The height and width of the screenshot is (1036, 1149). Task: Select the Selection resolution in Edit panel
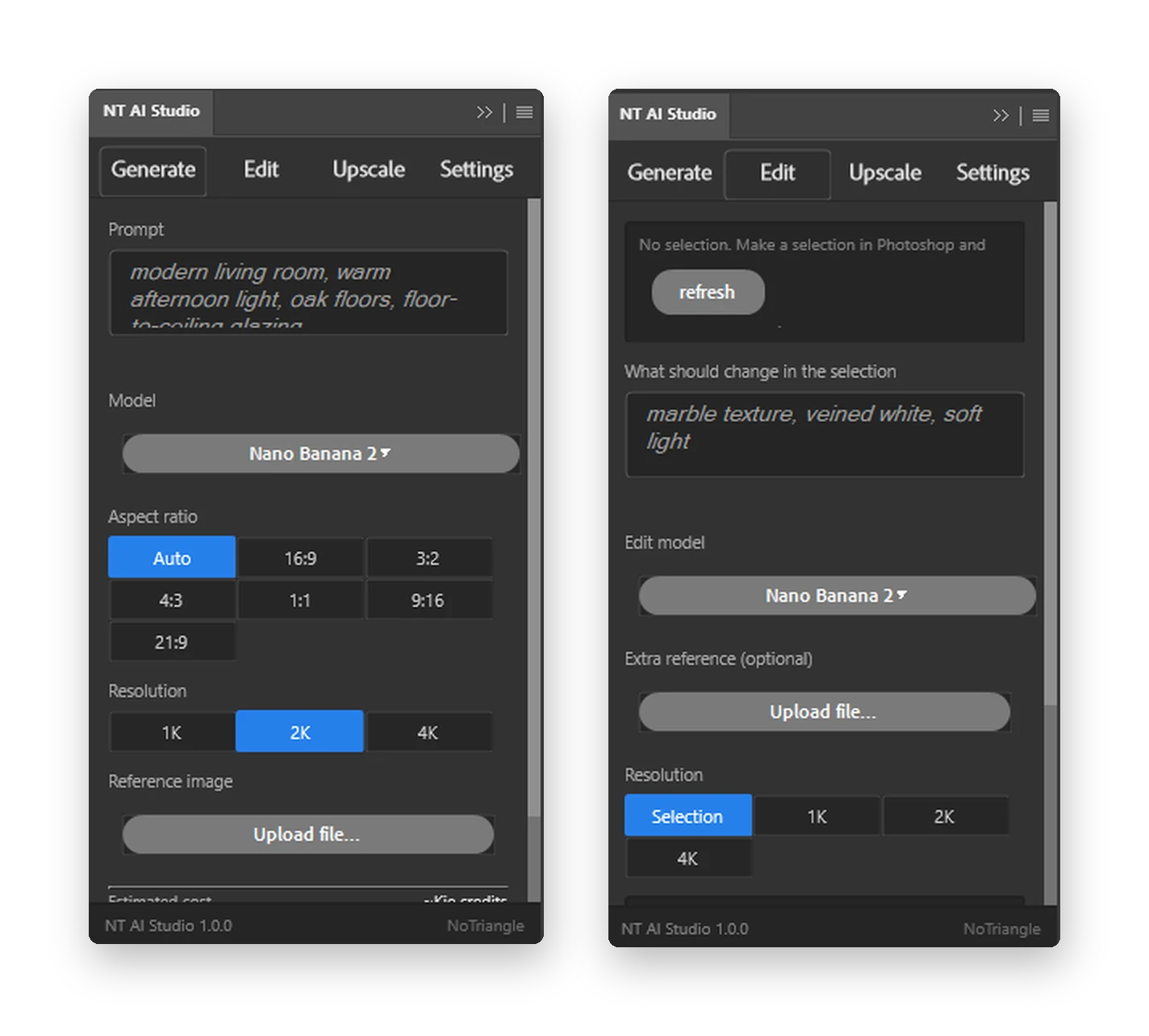coord(688,816)
